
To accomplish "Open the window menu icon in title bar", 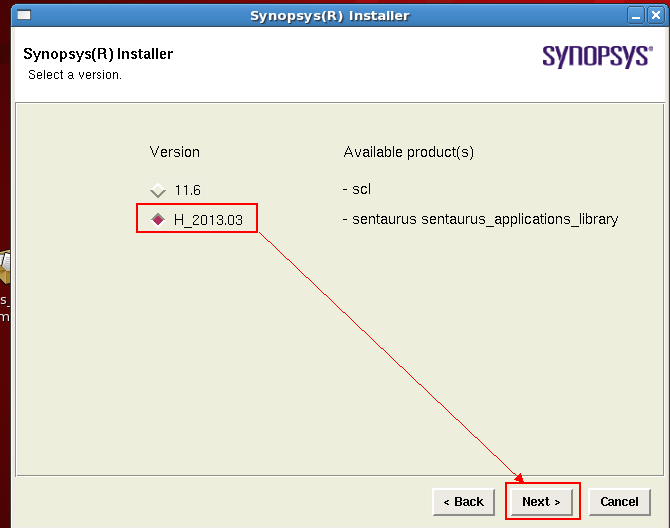I will [x=24, y=15].
